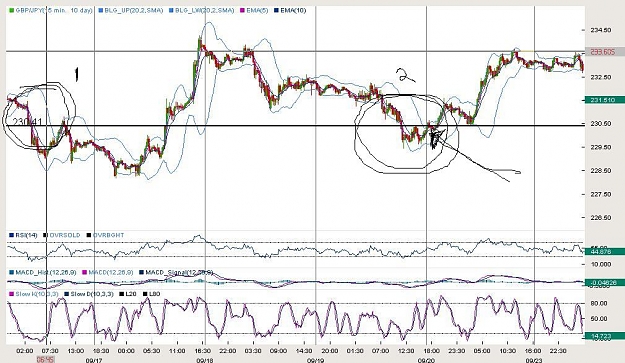Viewport: 625px width, 363px height.
Task: Click the 14:30 time axis label
Action: pos(304,351)
